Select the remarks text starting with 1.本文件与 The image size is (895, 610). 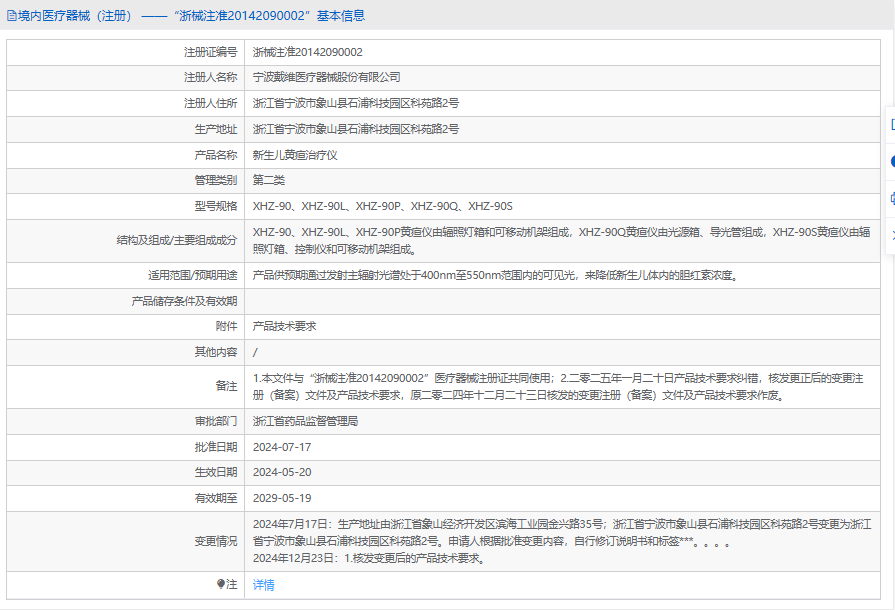pyautogui.click(x=558, y=386)
